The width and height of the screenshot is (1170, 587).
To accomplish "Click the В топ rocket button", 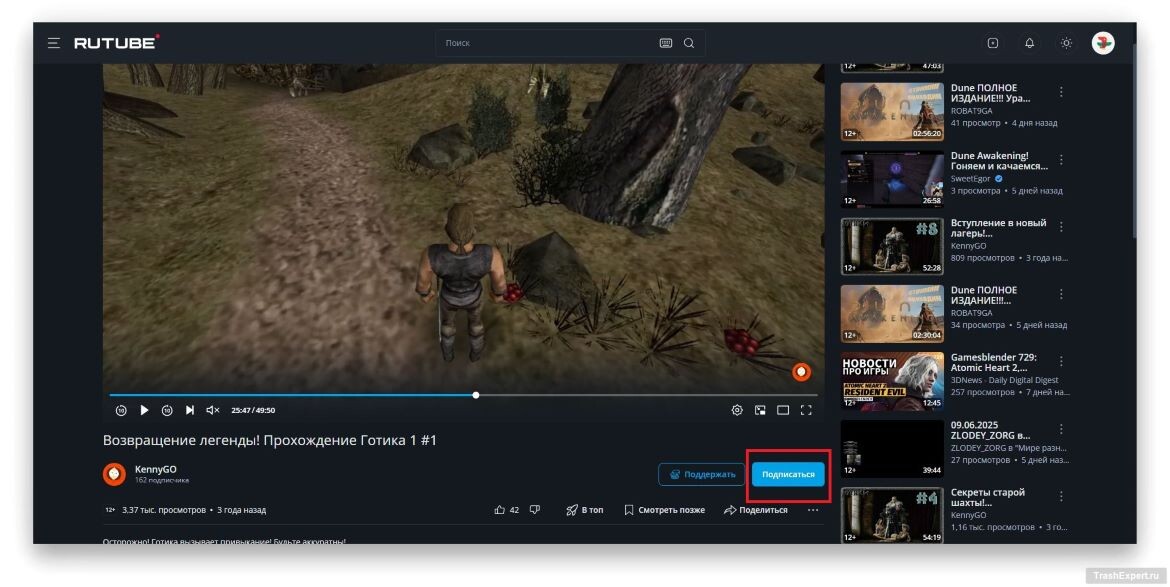I will coord(584,510).
